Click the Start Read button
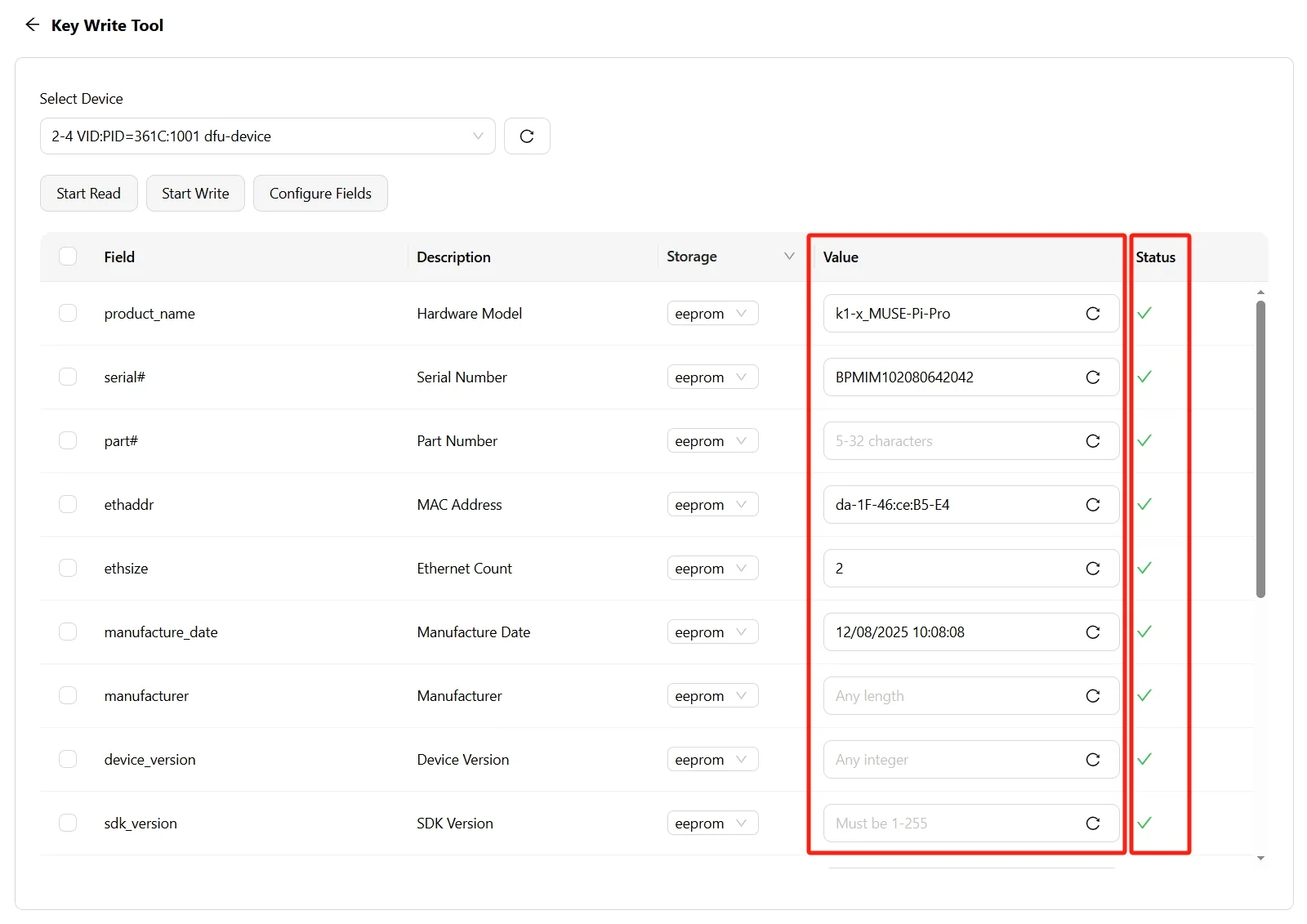Screen dimensions: 1307x924 88,194
